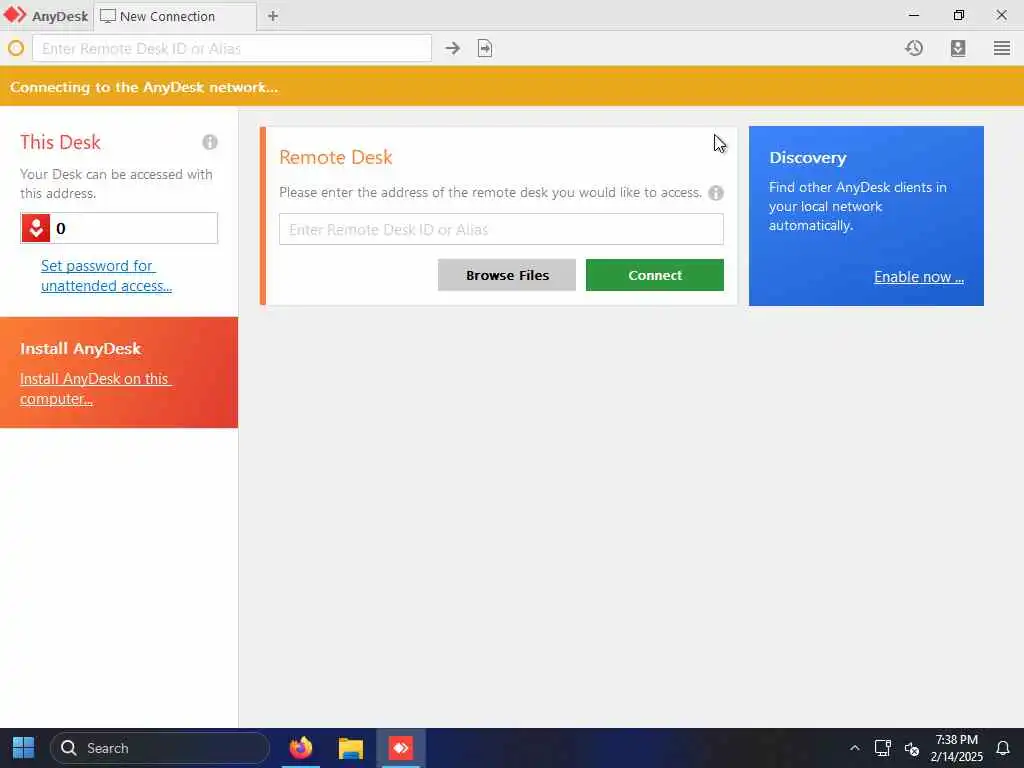Switch to the New Connection tab

point(175,16)
